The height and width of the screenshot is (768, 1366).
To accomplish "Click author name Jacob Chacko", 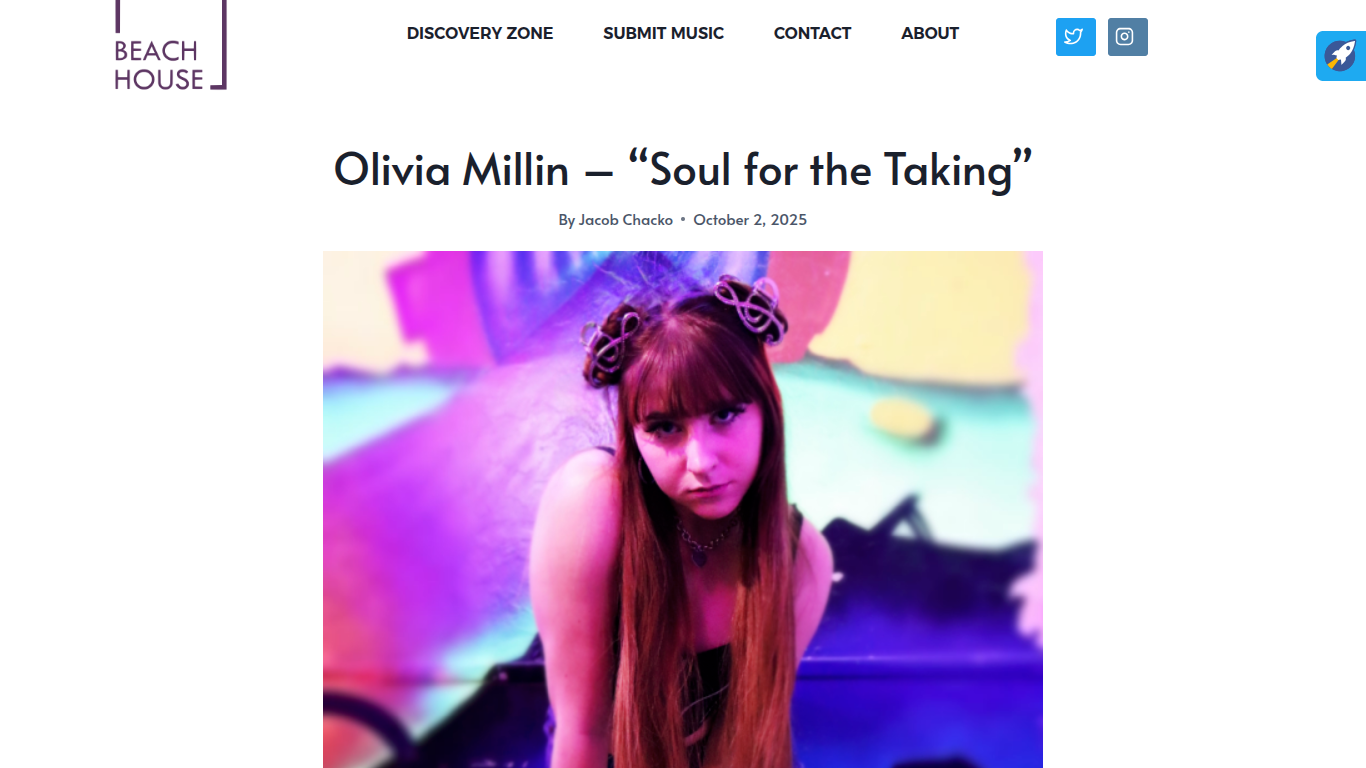I will pyautogui.click(x=626, y=220).
